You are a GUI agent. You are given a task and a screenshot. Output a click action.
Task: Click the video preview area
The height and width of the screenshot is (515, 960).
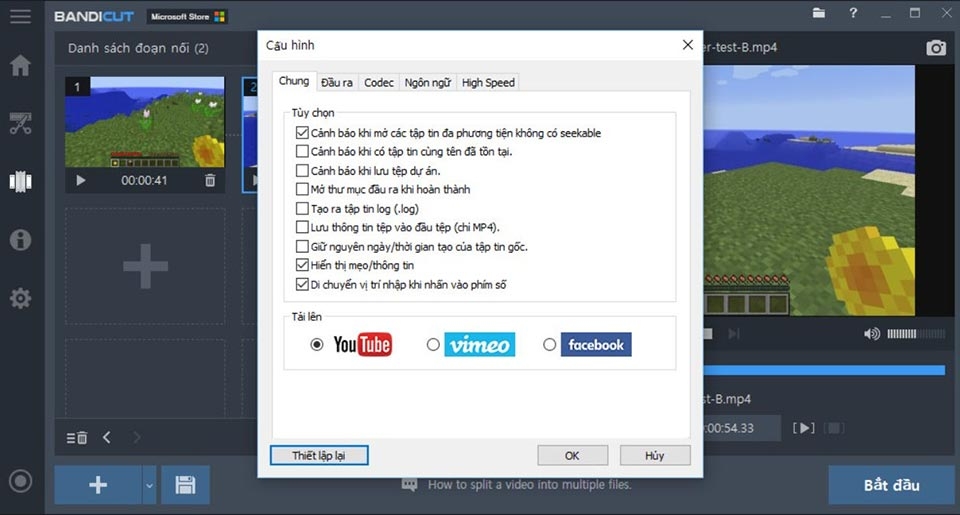pos(809,190)
